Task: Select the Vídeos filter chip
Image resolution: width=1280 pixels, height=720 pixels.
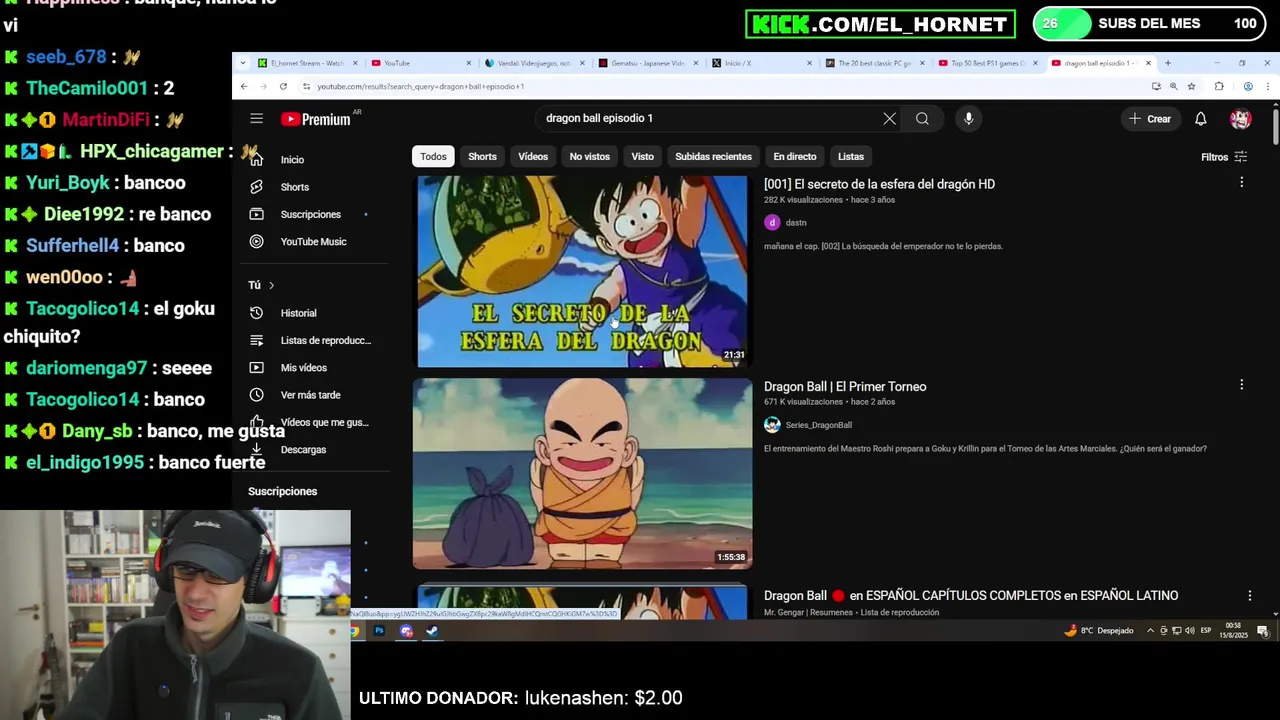Action: [533, 157]
